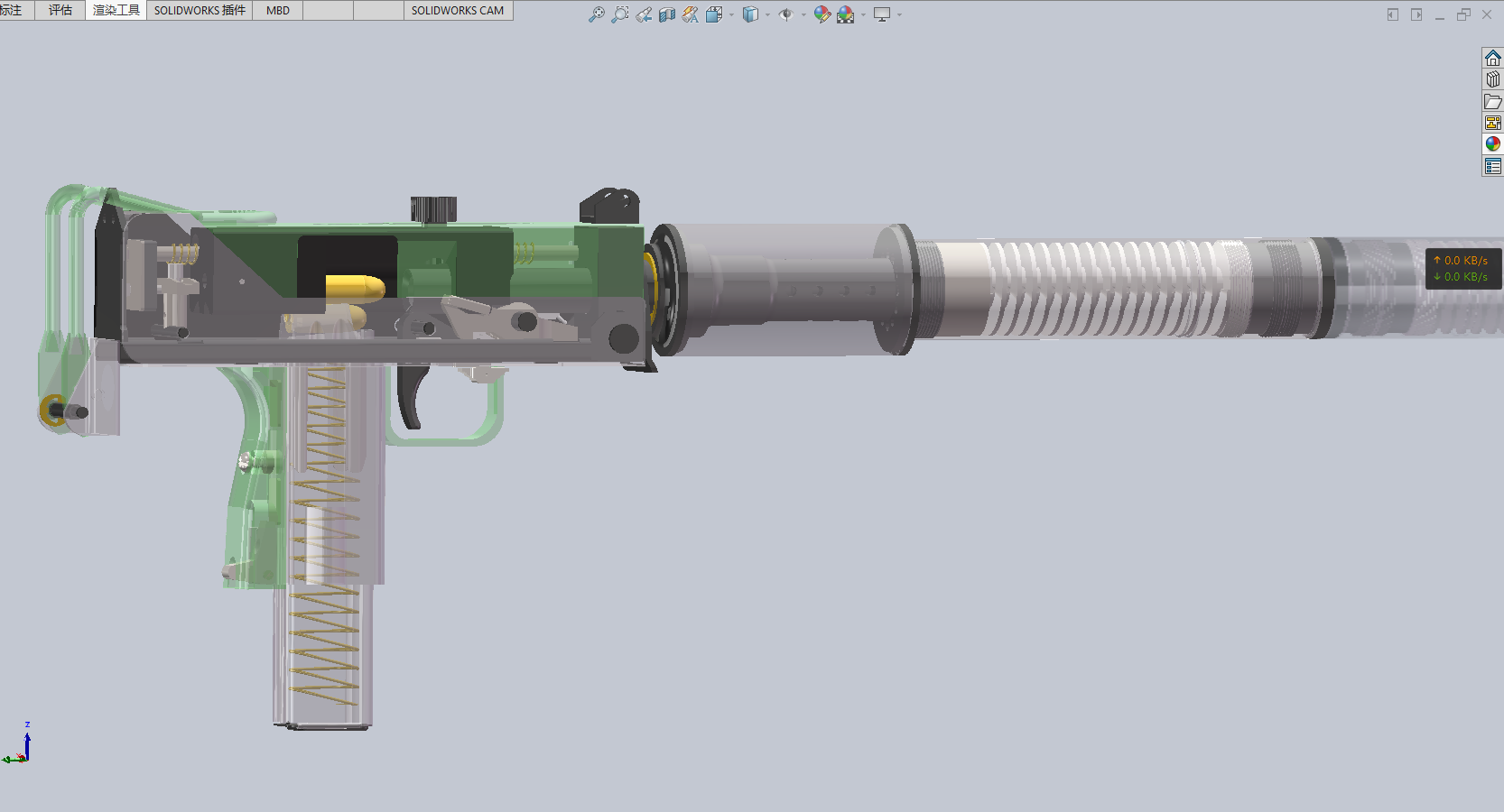Open the Appearances color ball pane
The height and width of the screenshot is (812, 1504).
click(1493, 144)
